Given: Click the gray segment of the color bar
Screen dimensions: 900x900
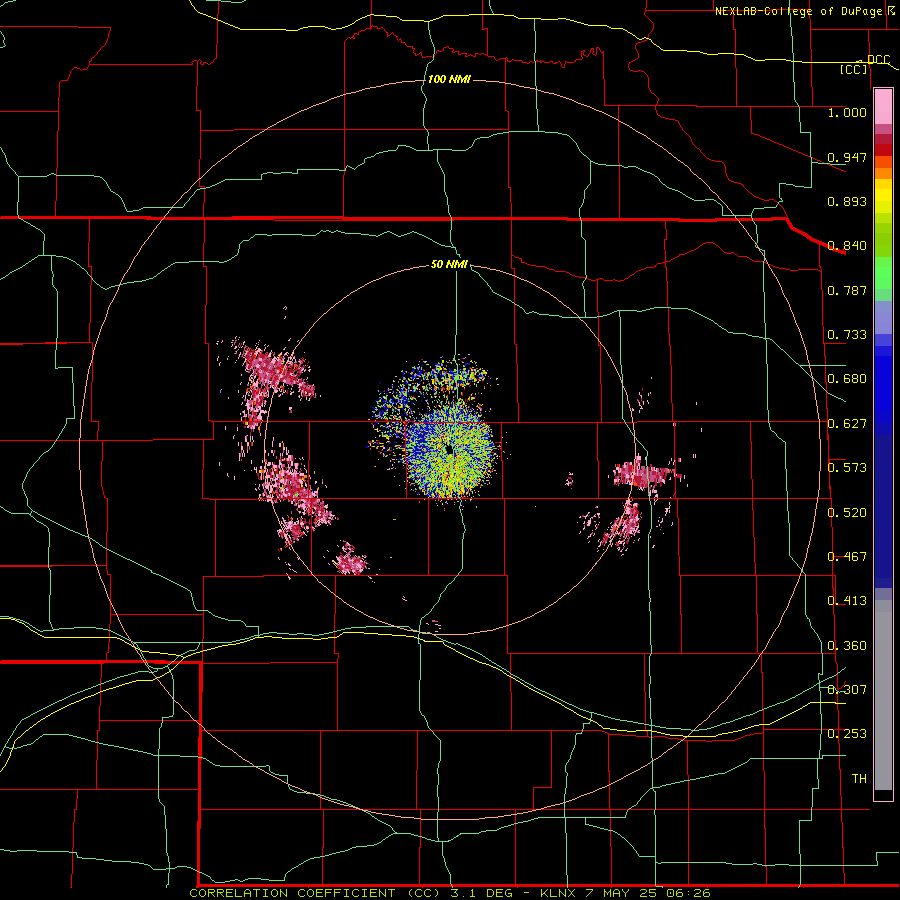Looking at the screenshot, I should click(883, 695).
